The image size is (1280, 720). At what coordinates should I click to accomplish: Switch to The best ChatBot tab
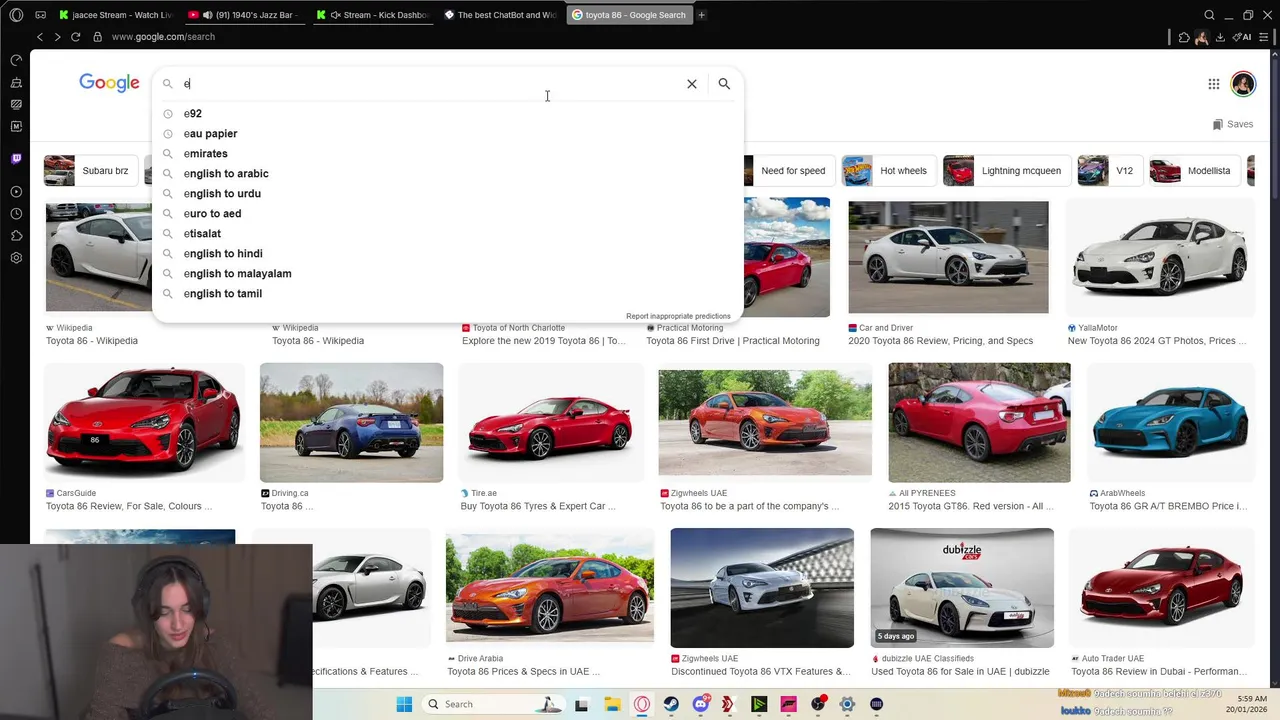click(x=500, y=15)
